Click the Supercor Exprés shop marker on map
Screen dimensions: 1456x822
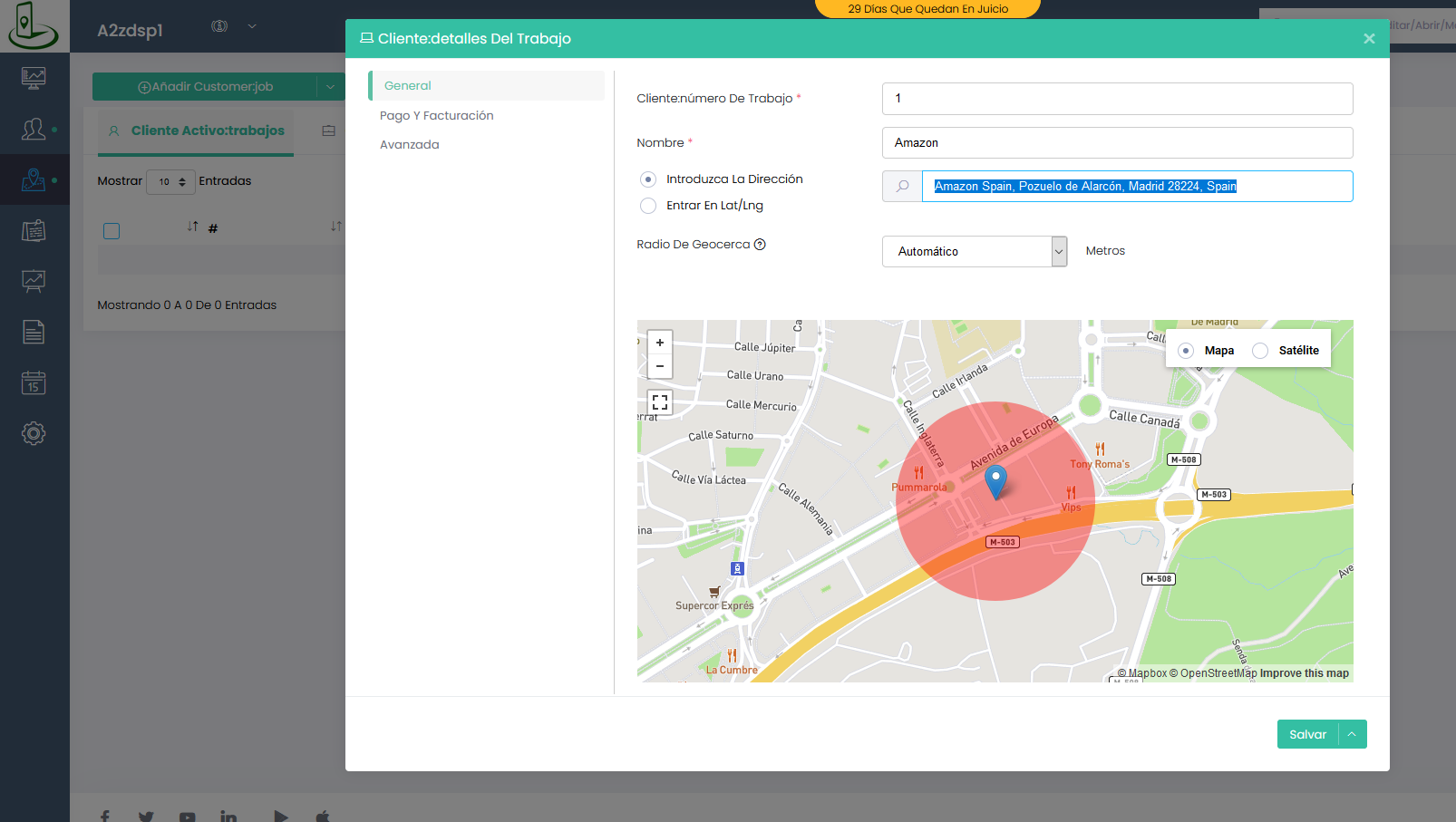pos(714,592)
